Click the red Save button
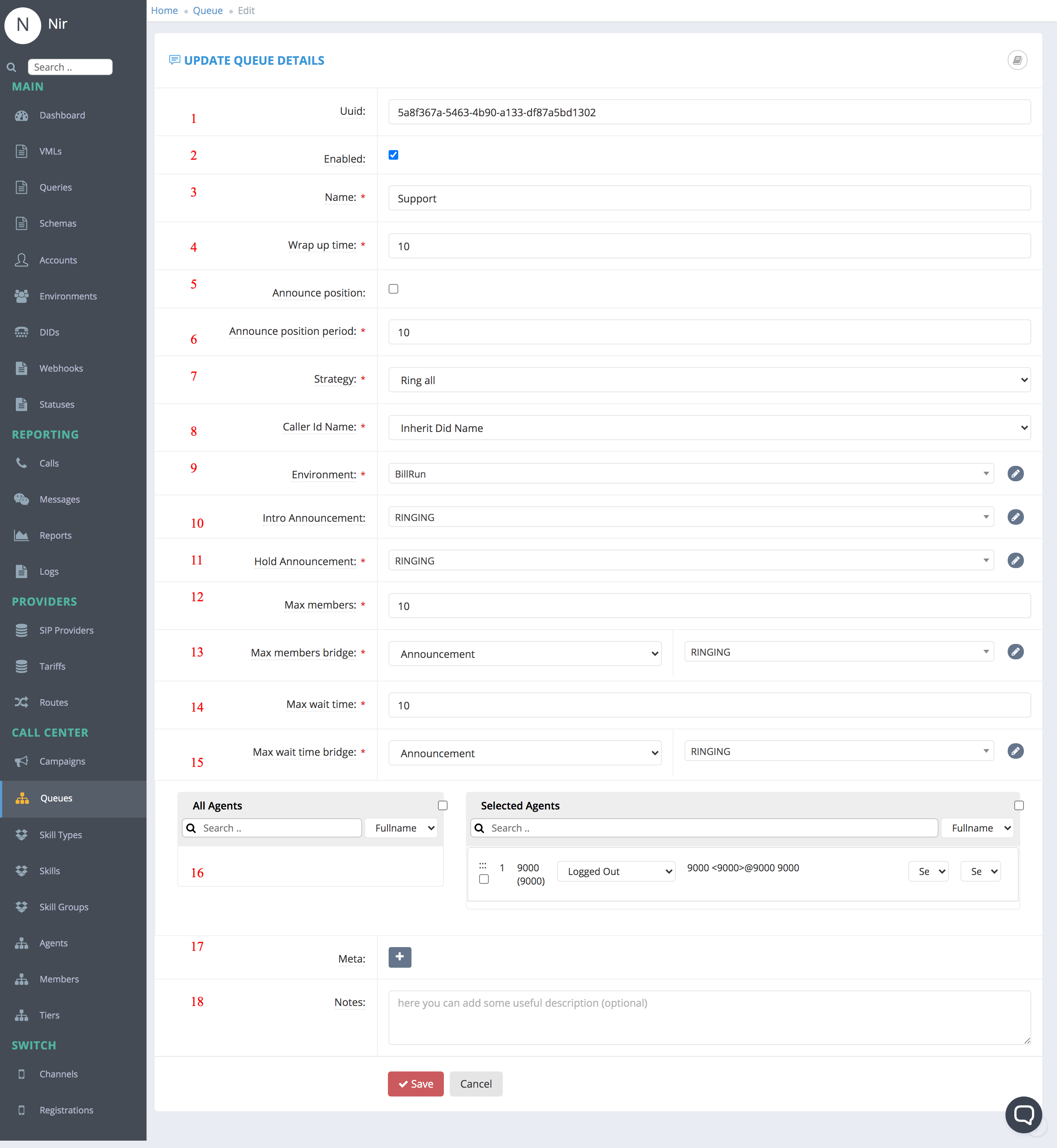 tap(416, 1083)
